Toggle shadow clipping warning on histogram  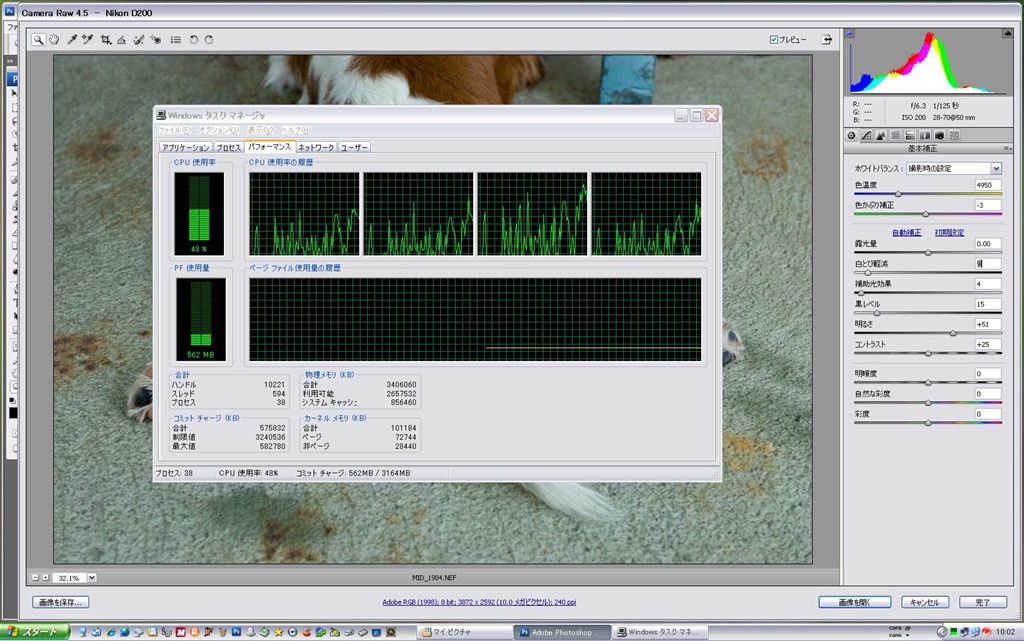point(851,34)
